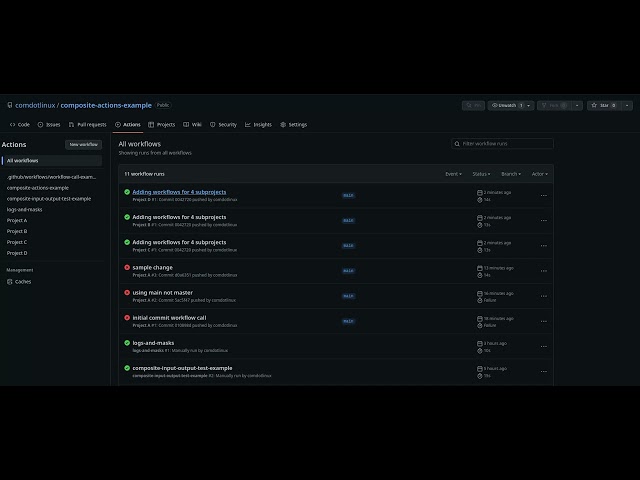Click the Unwatch button
This screenshot has height=480, width=640.
tap(506, 105)
